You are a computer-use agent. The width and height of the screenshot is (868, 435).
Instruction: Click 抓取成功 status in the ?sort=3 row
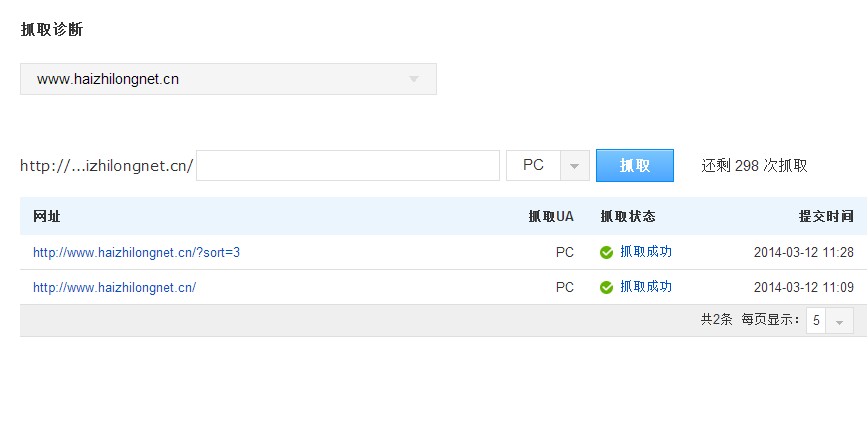click(x=645, y=252)
